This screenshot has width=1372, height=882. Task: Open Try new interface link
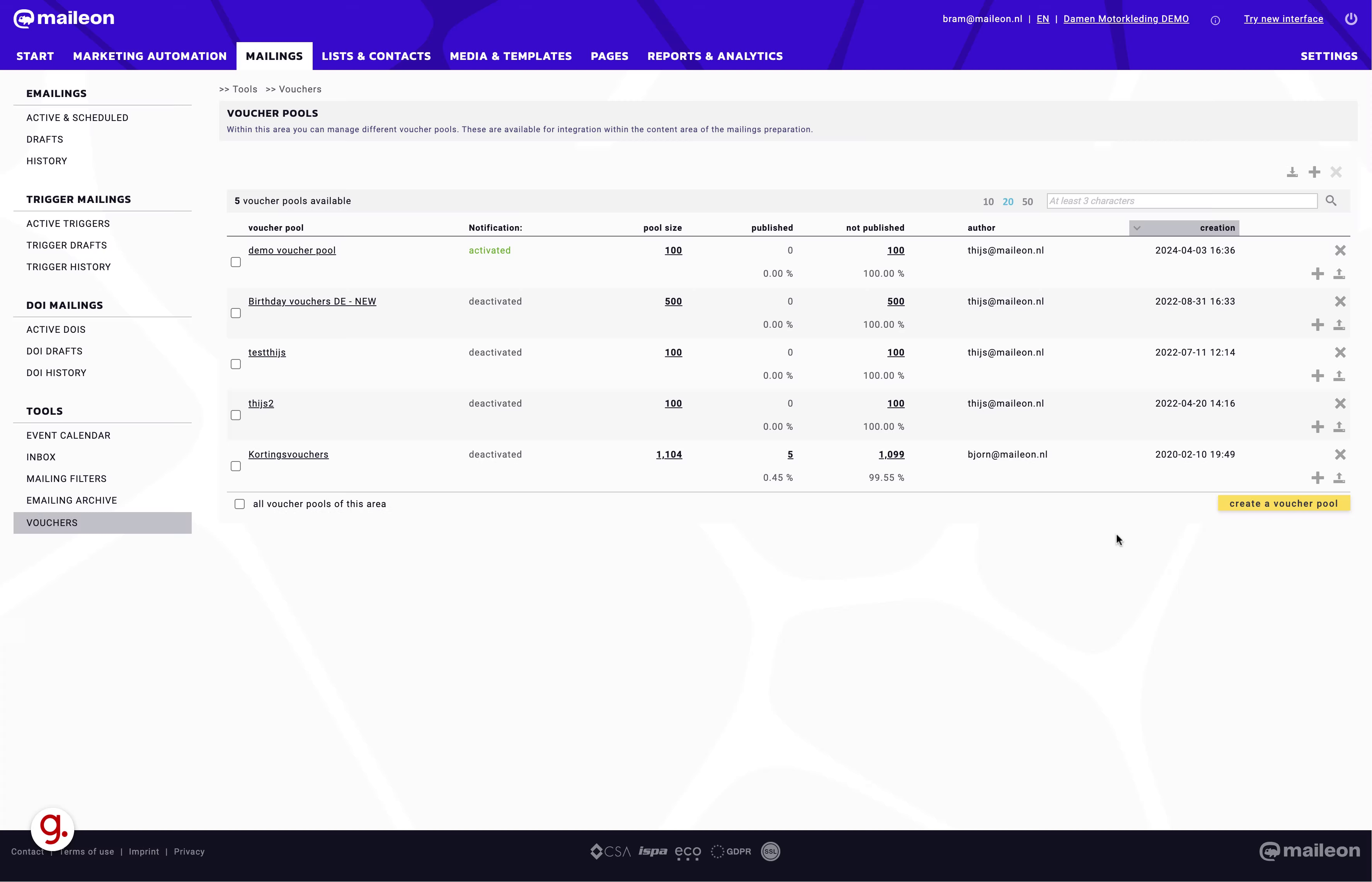pos(1283,19)
